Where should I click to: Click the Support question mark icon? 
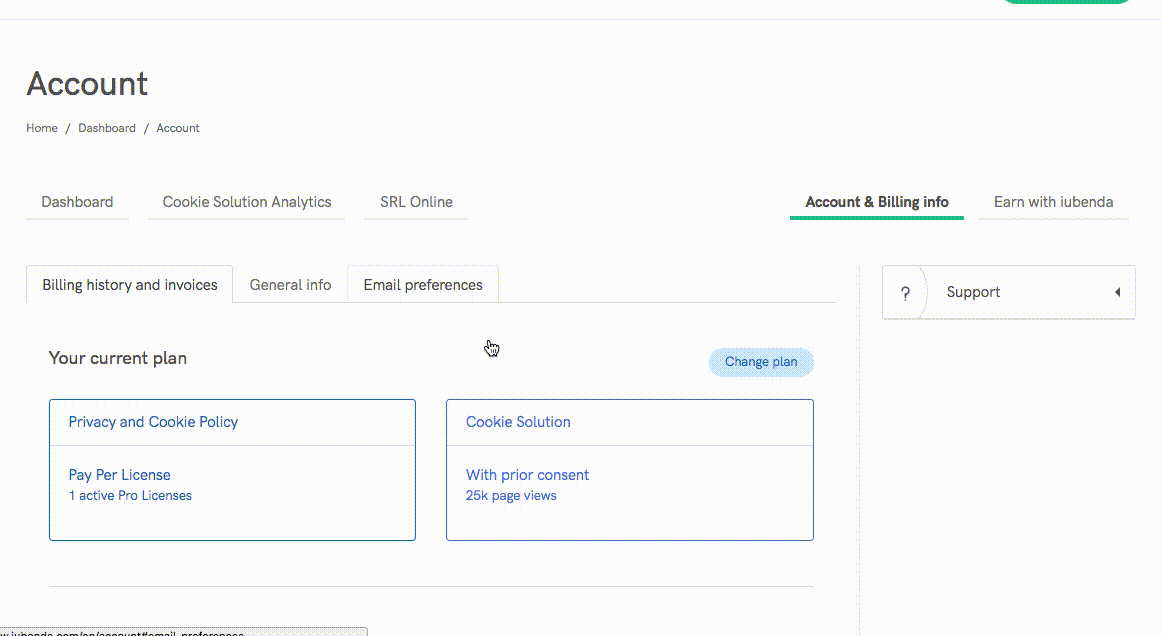click(905, 293)
